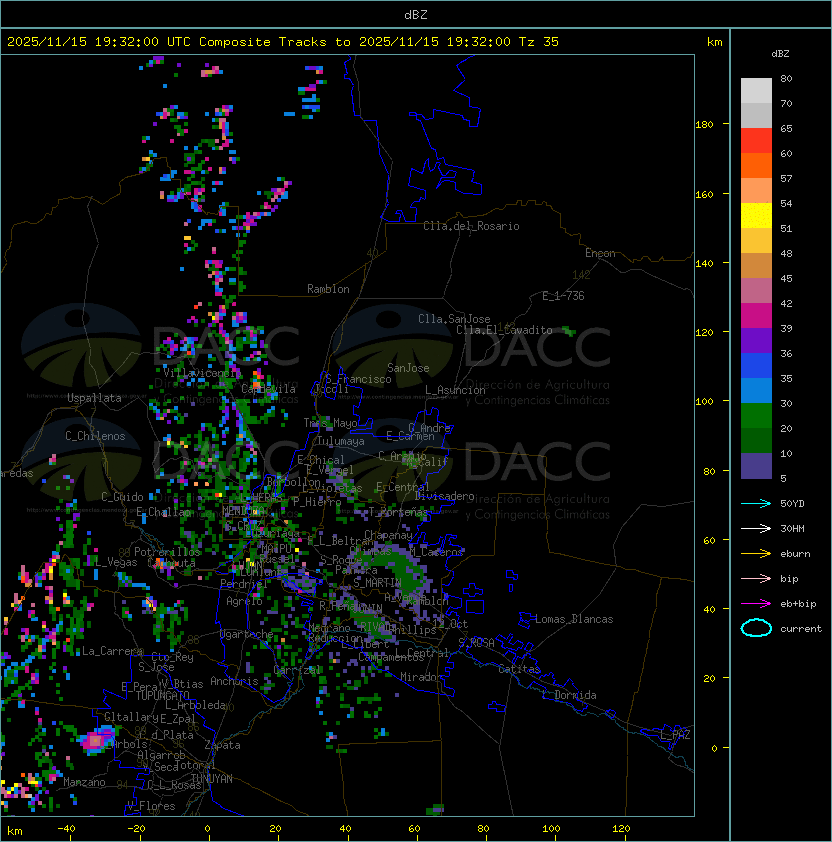Click the '160' tick on vertical axis
This screenshot has height=842, width=832.
tap(704, 194)
